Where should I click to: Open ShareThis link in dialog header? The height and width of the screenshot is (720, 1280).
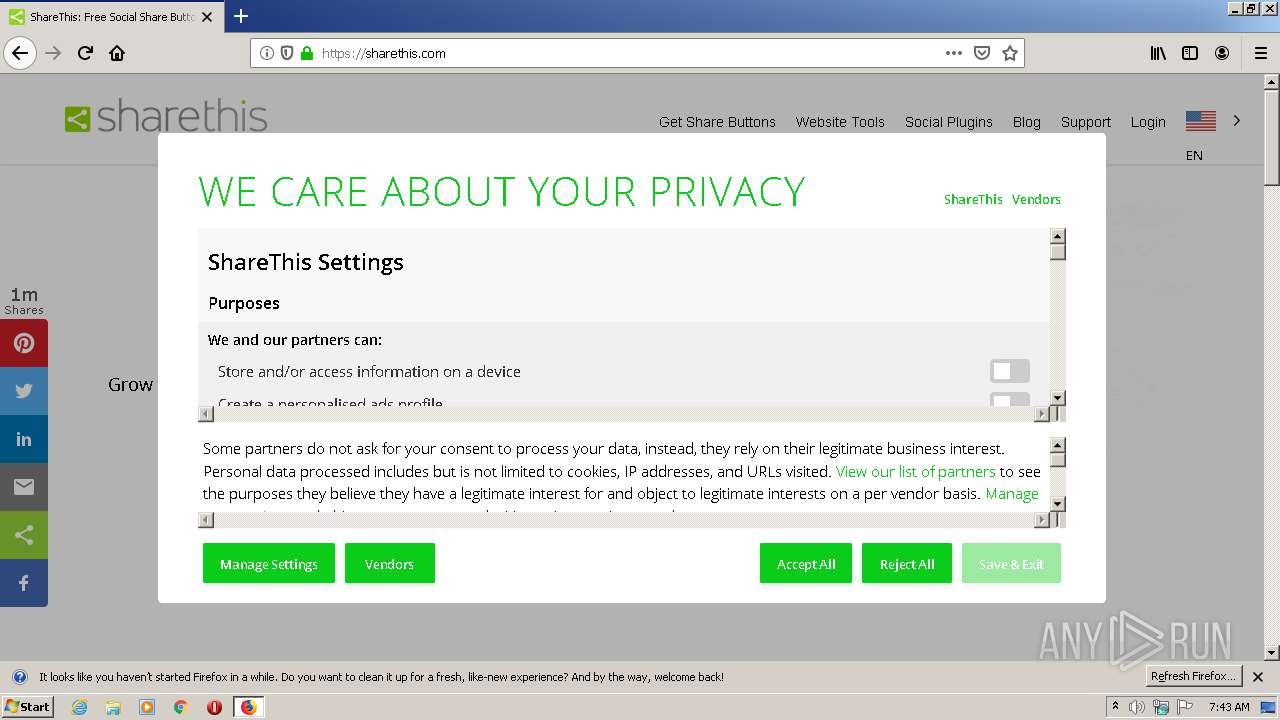[x=973, y=199]
